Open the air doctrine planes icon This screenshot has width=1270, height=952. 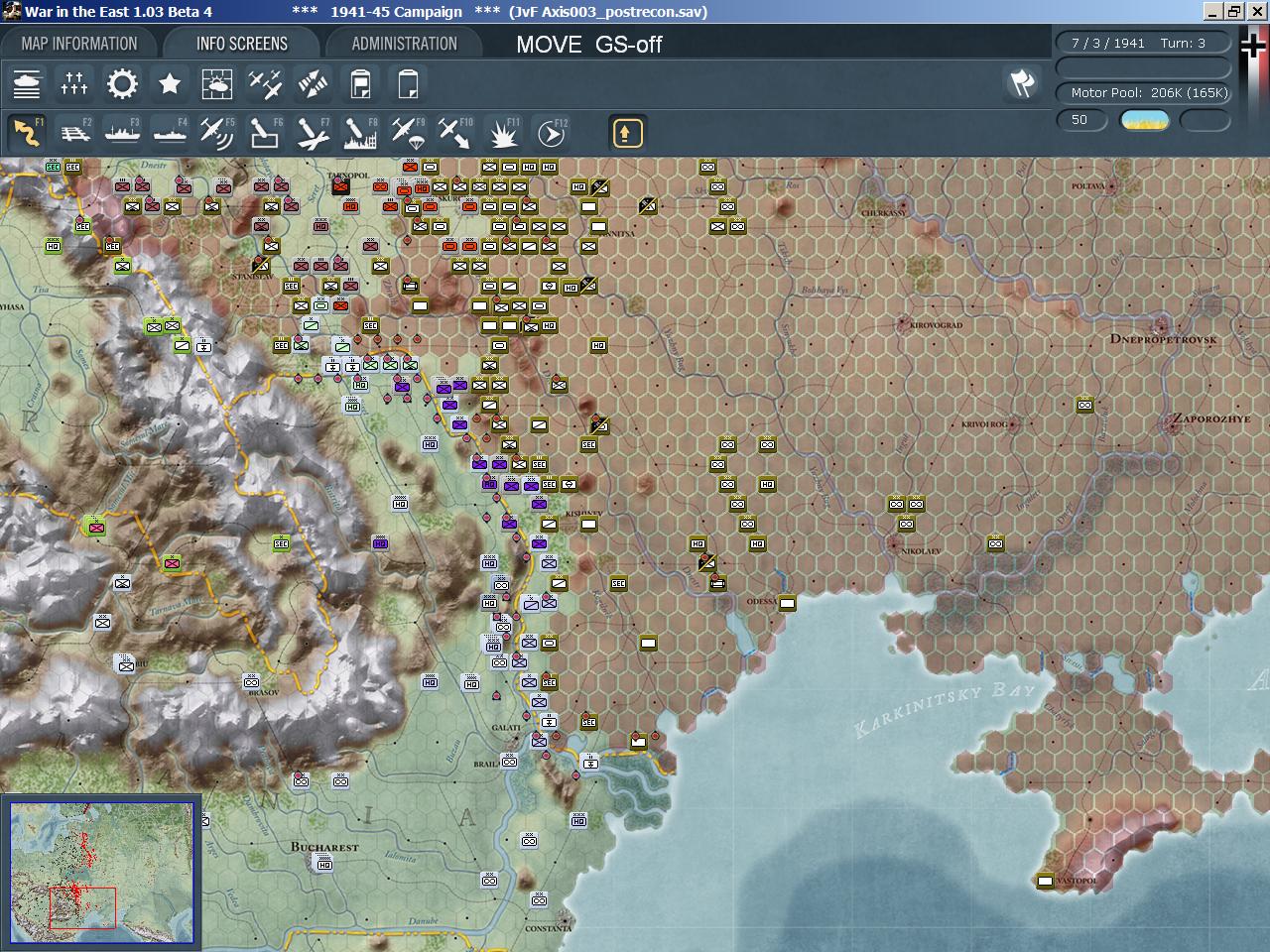pyautogui.click(x=265, y=84)
